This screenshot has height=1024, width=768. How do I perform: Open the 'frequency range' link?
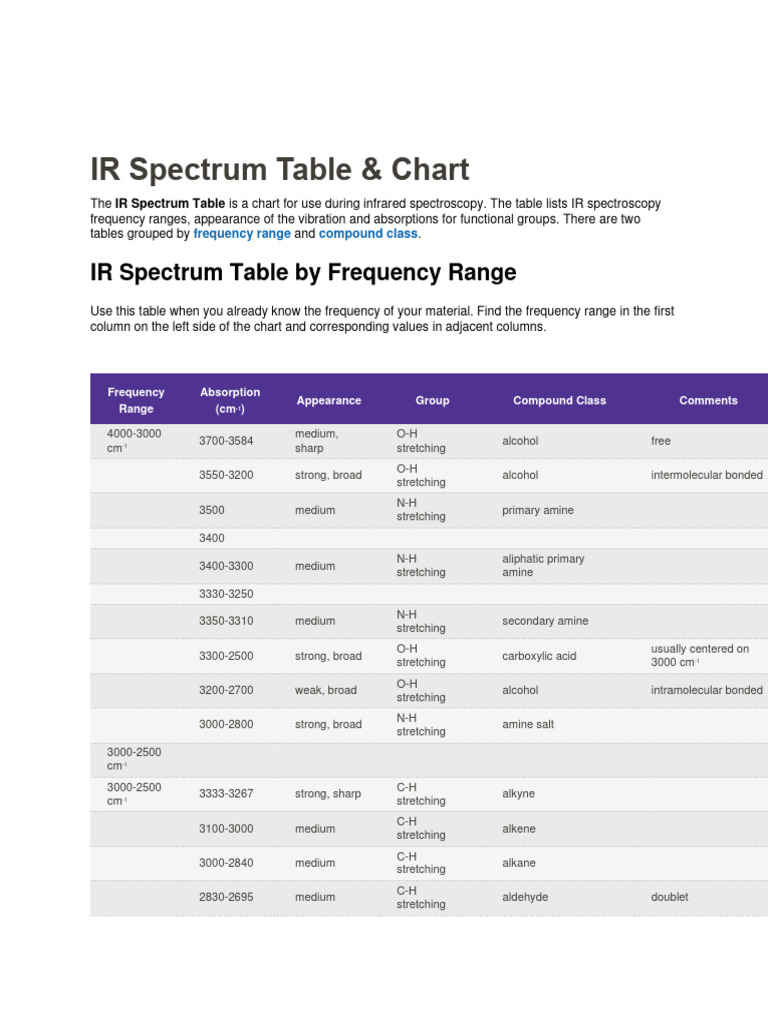[242, 233]
